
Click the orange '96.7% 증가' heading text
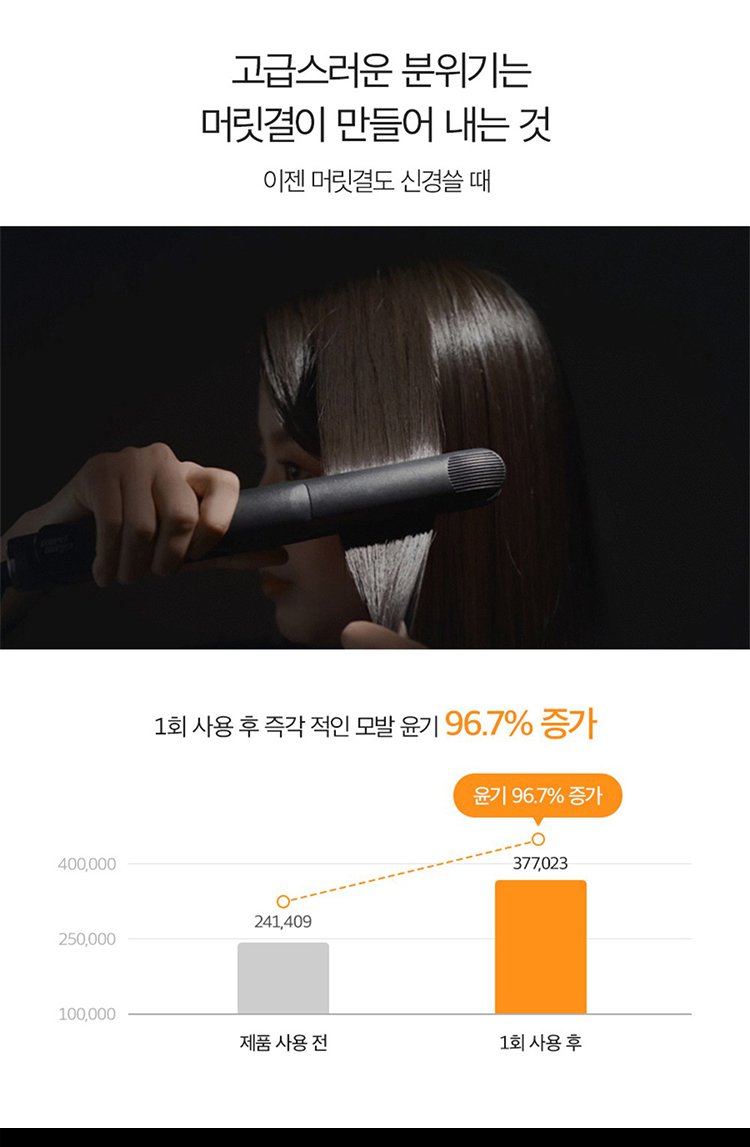tap(521, 725)
